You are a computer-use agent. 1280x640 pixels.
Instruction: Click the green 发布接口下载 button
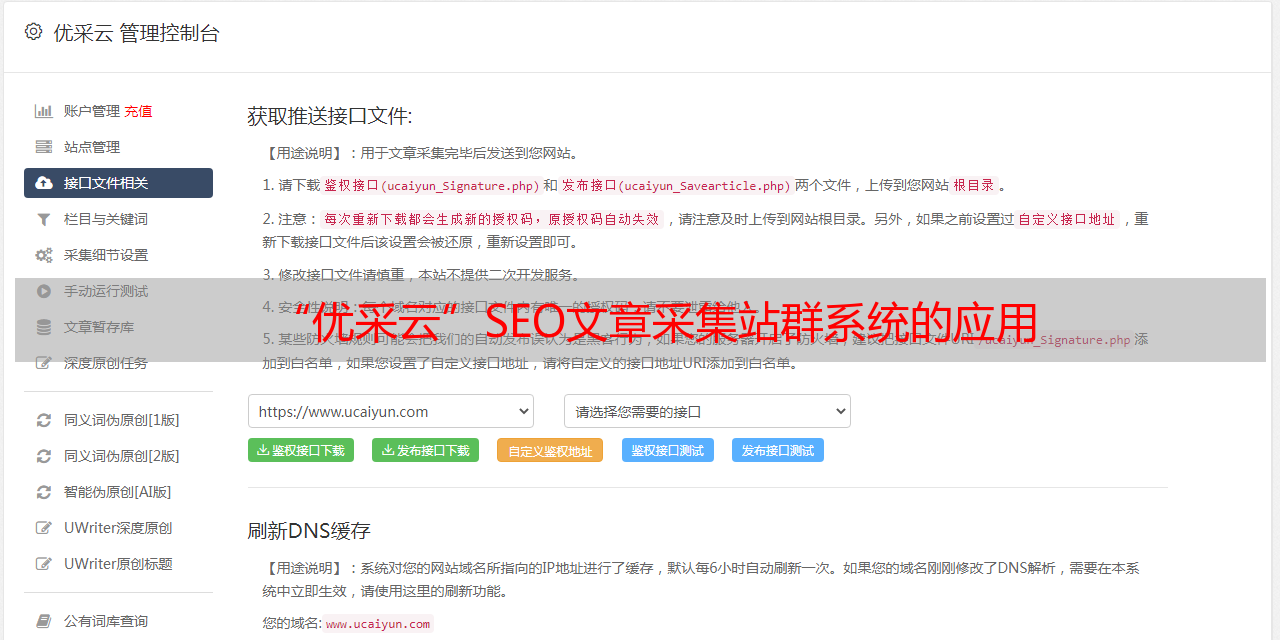[425, 450]
